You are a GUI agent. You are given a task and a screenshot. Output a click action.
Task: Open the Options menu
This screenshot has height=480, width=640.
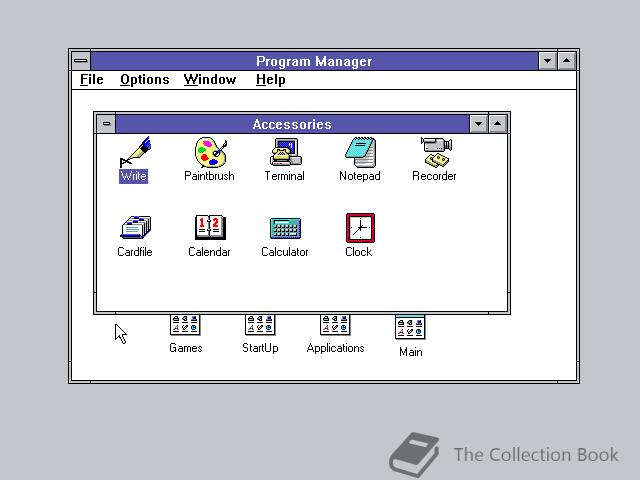click(x=144, y=79)
